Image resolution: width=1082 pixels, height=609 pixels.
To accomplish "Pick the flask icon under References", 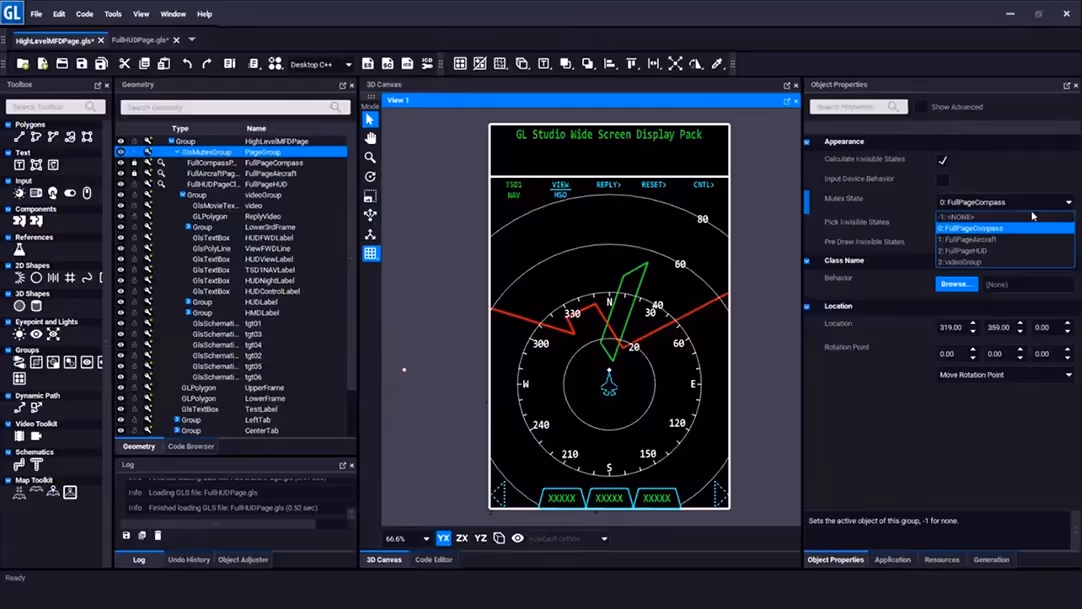I will [19, 249].
